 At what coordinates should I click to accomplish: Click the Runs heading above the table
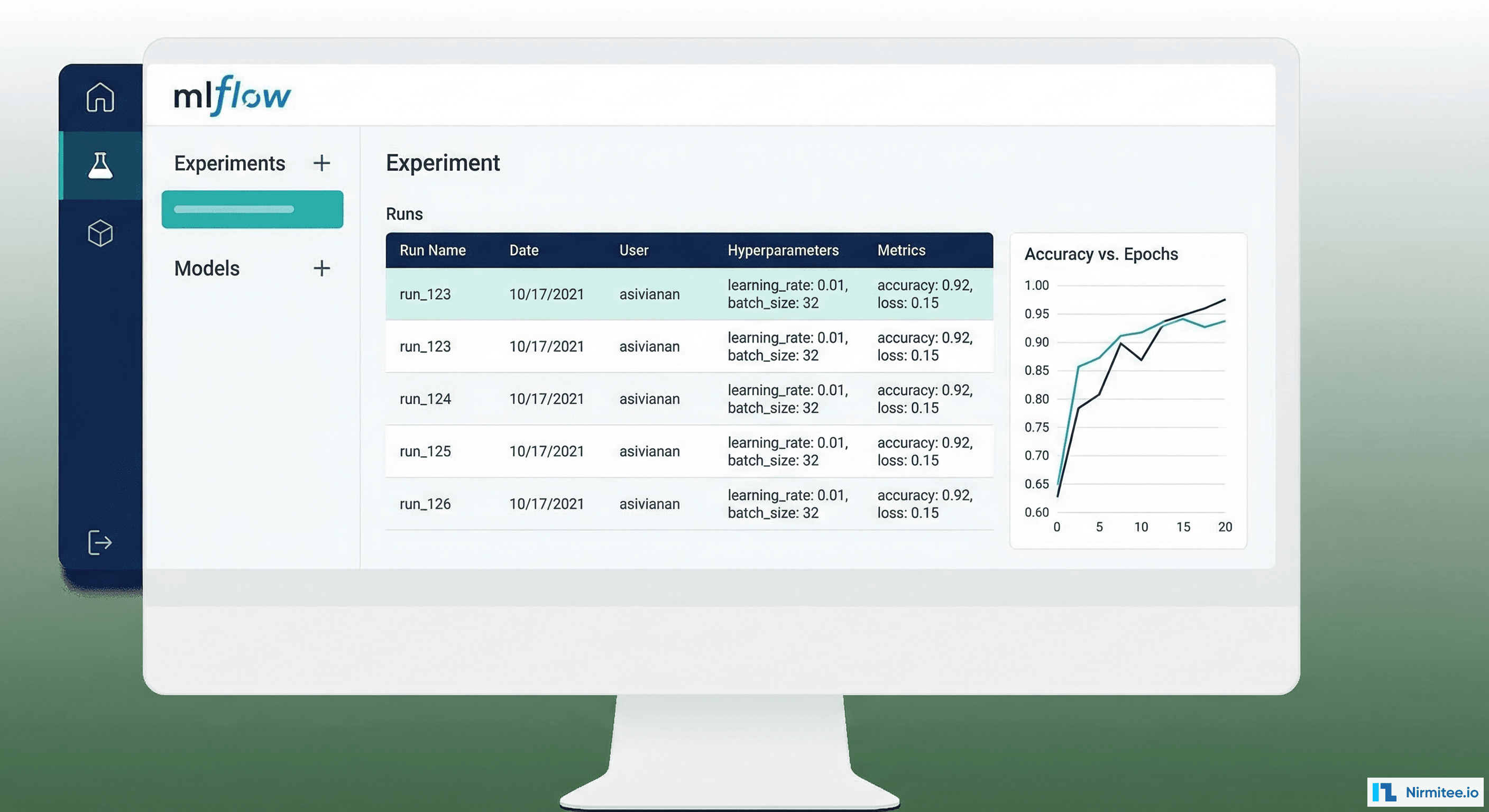[404, 213]
